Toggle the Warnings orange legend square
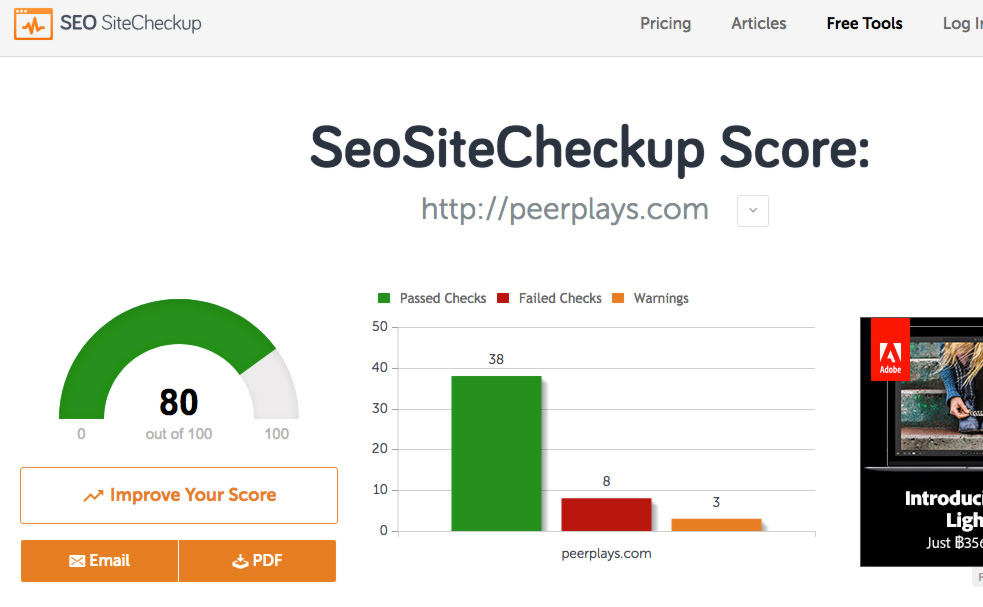The width and height of the screenshot is (983, 607). pyautogui.click(x=618, y=298)
